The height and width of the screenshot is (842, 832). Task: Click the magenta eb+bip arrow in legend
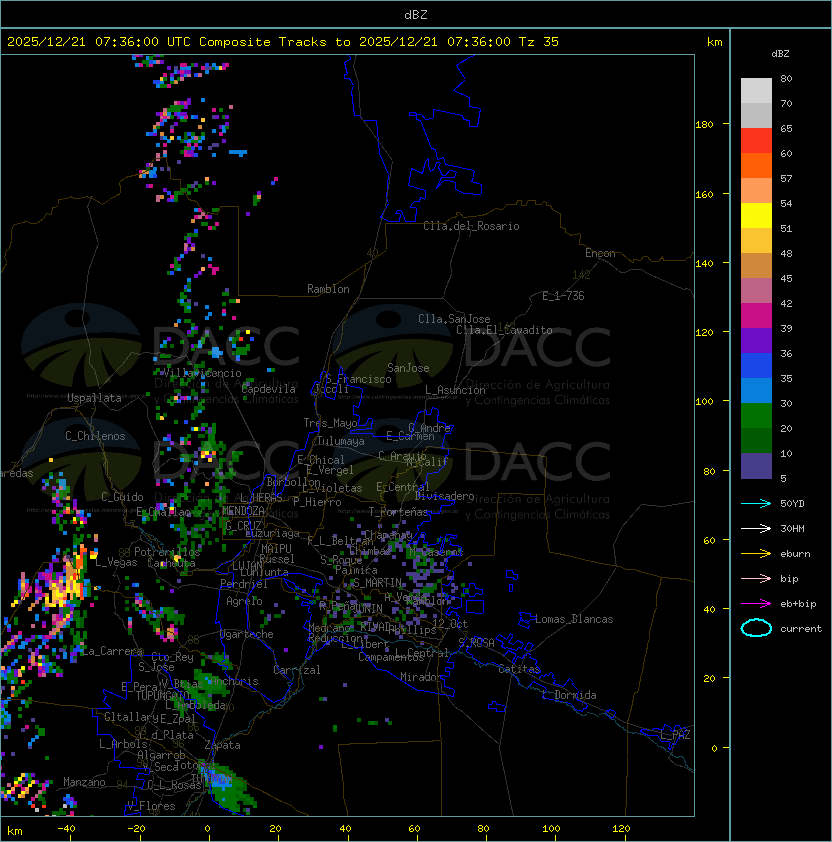point(756,604)
